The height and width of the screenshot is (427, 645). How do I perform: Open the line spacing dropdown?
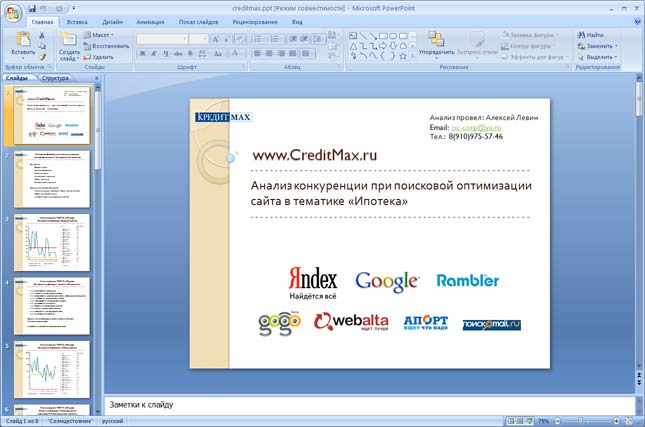point(319,39)
